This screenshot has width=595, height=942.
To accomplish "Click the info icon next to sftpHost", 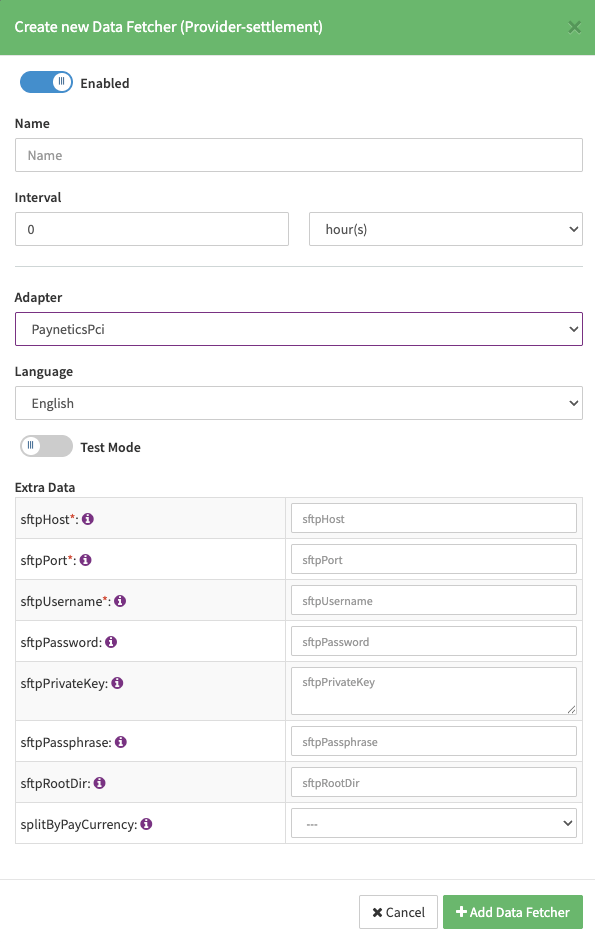I will point(88,519).
